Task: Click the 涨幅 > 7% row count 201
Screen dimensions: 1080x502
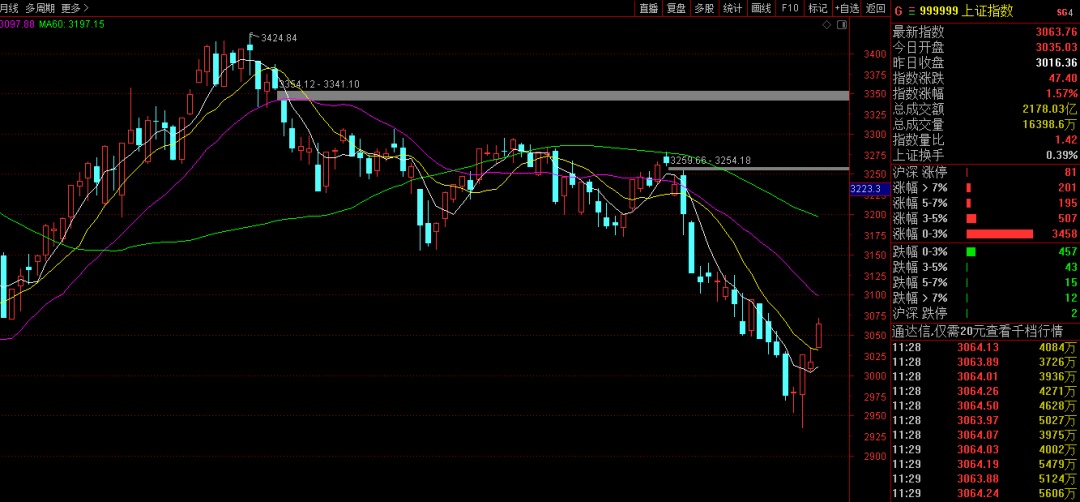Action: click(1067, 188)
